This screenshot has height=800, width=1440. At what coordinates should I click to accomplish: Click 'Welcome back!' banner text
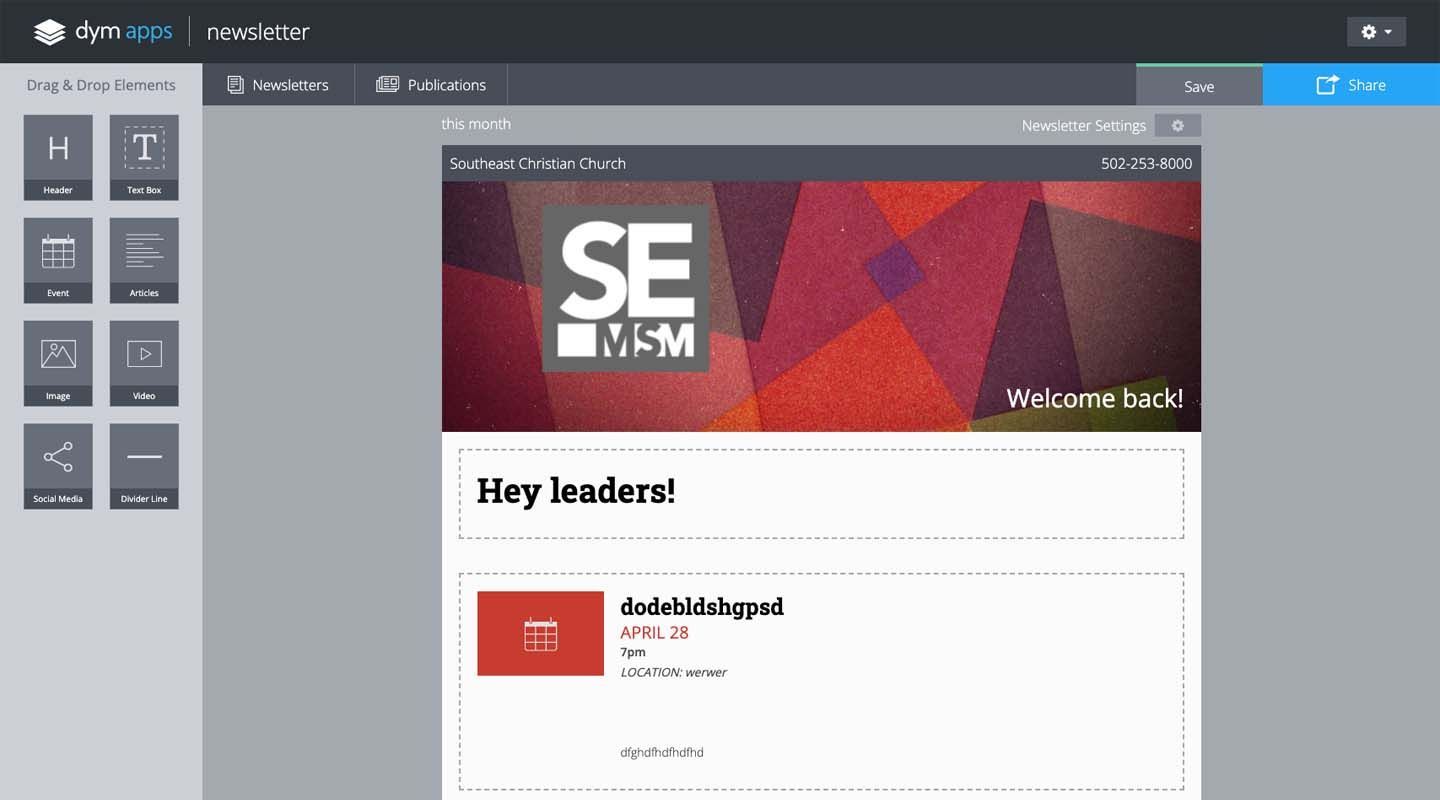coord(1095,398)
